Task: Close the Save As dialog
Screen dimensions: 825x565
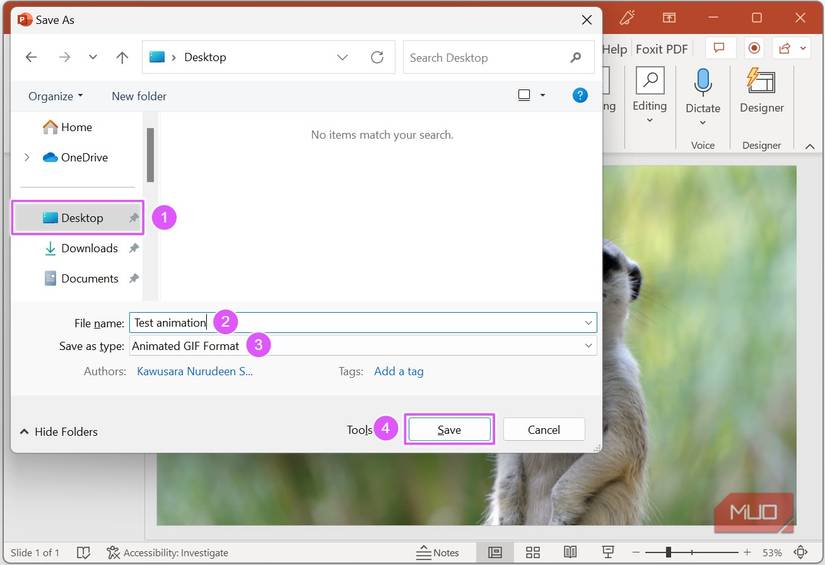Action: (x=587, y=20)
